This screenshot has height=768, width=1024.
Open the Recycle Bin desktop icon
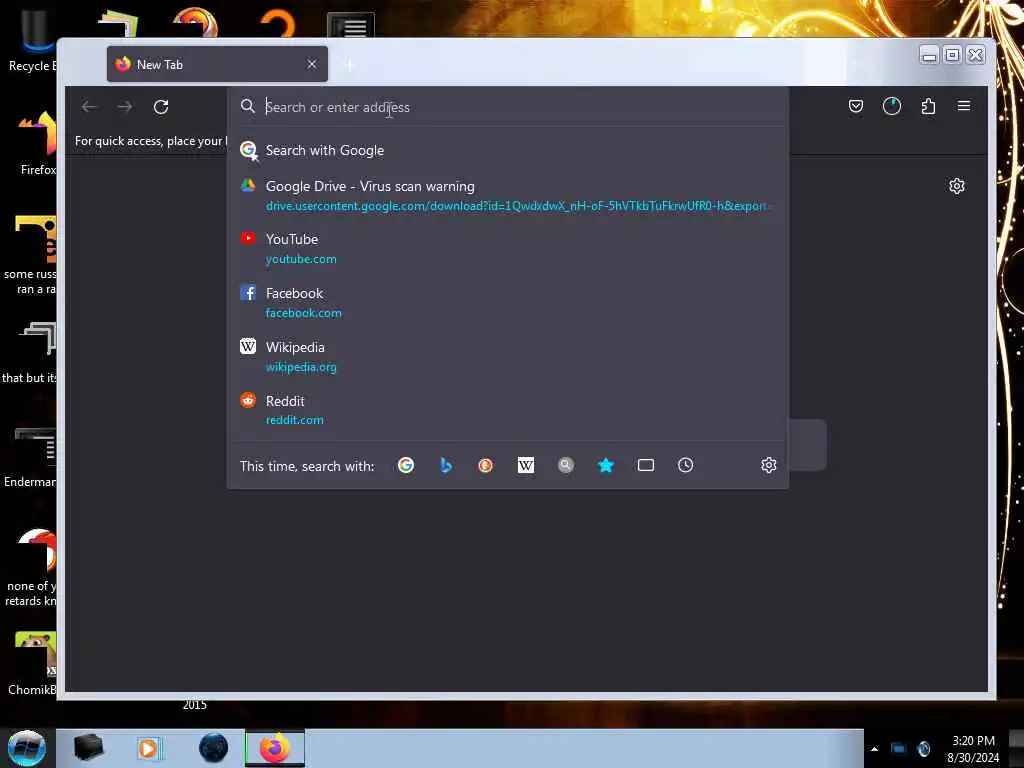(33, 39)
